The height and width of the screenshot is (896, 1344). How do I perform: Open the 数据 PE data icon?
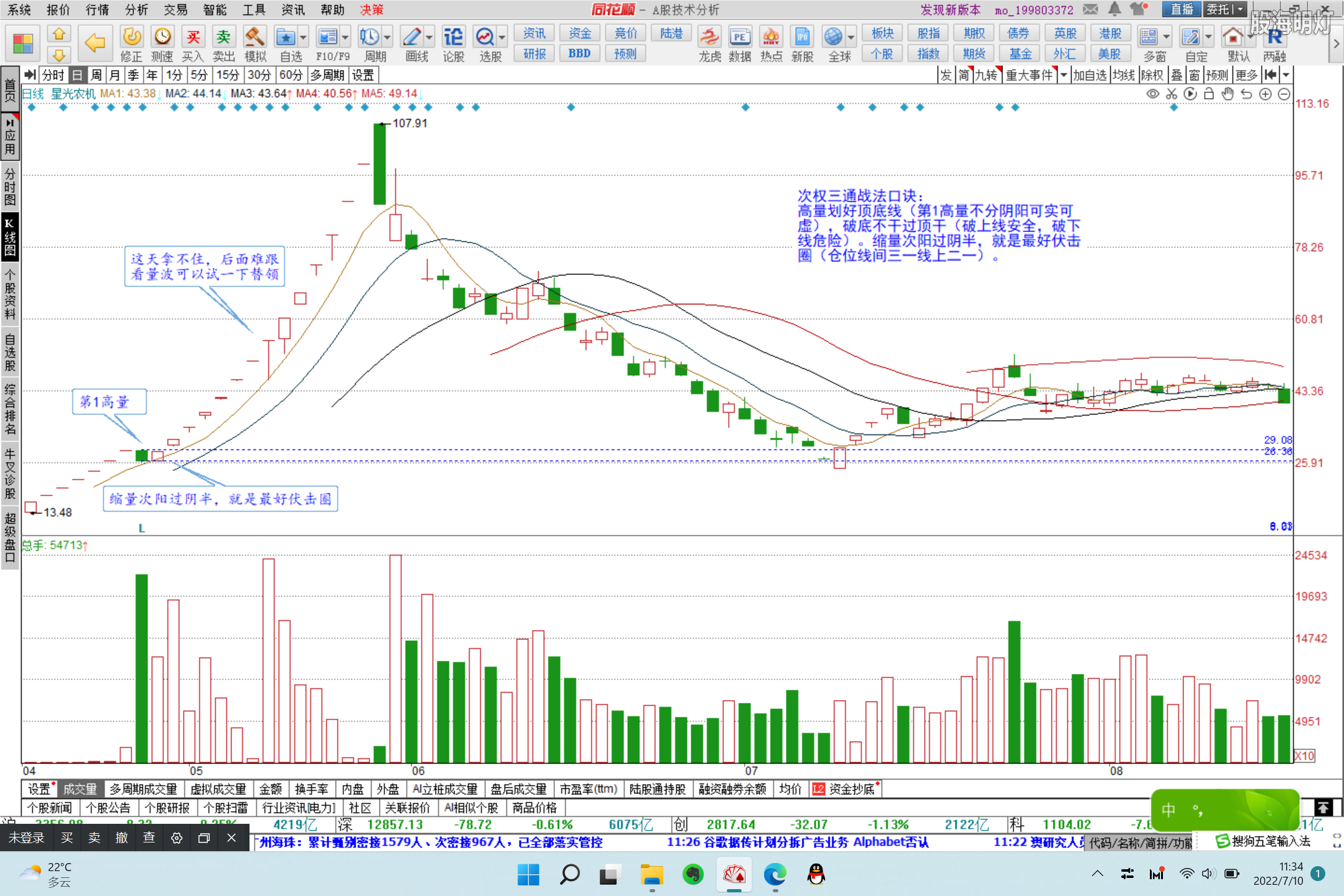tap(740, 44)
